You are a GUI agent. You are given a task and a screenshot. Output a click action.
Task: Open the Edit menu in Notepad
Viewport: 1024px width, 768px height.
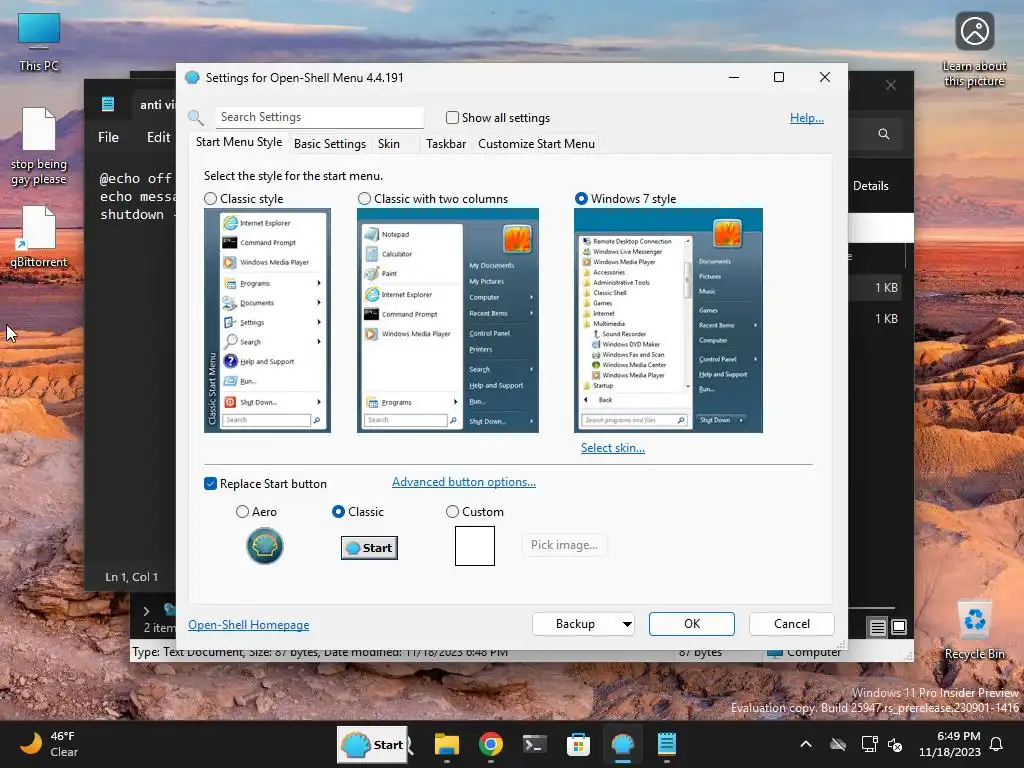158,137
